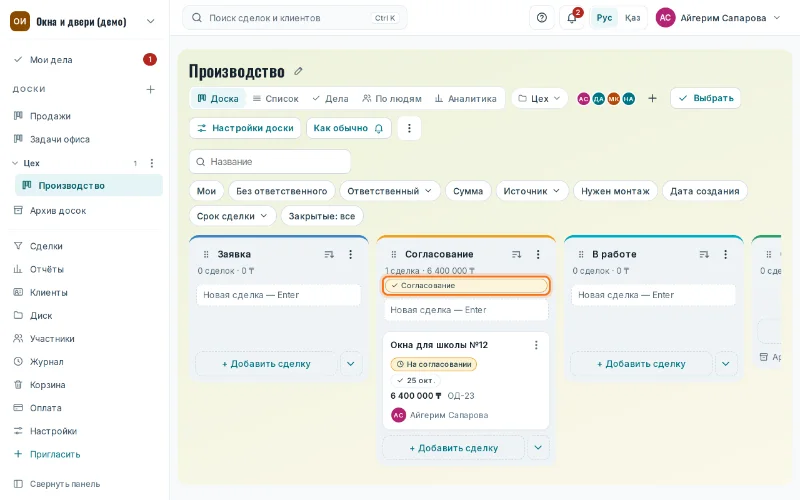800x500 pixels.
Task: Click Добавить сделку in Согласование column
Action: (x=454, y=448)
